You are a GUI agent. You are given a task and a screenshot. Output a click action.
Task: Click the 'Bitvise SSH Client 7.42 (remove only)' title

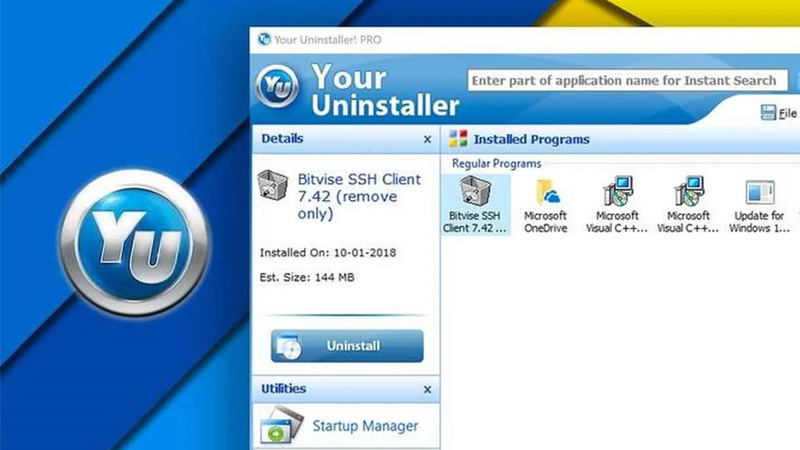(359, 196)
